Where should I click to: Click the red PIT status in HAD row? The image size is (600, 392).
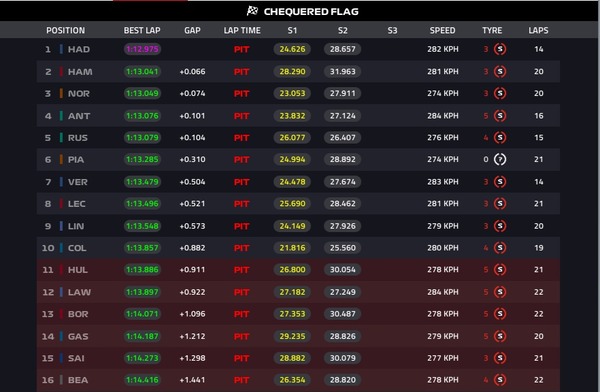[x=241, y=49]
